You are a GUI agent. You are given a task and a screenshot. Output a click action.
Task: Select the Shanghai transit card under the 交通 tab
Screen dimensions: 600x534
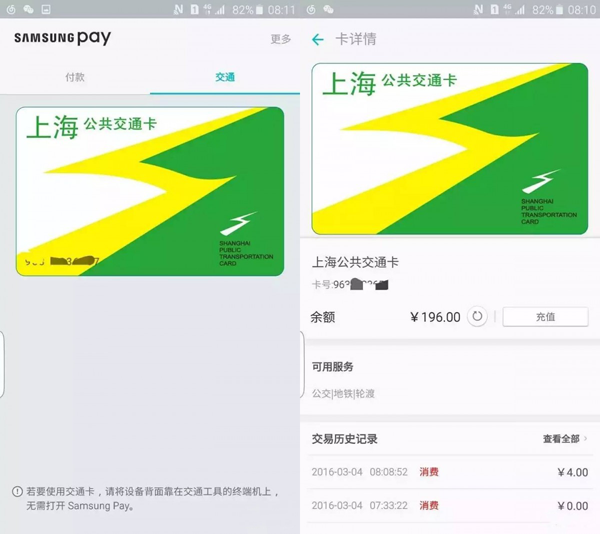150,192
